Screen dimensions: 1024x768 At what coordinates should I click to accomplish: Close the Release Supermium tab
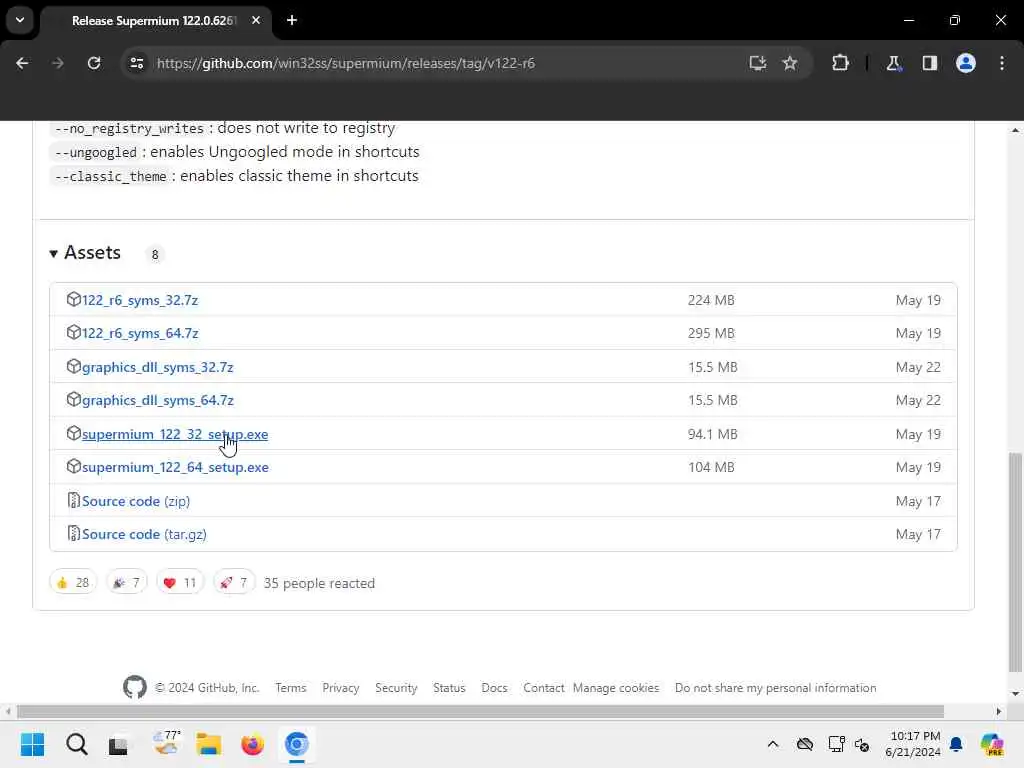256,20
